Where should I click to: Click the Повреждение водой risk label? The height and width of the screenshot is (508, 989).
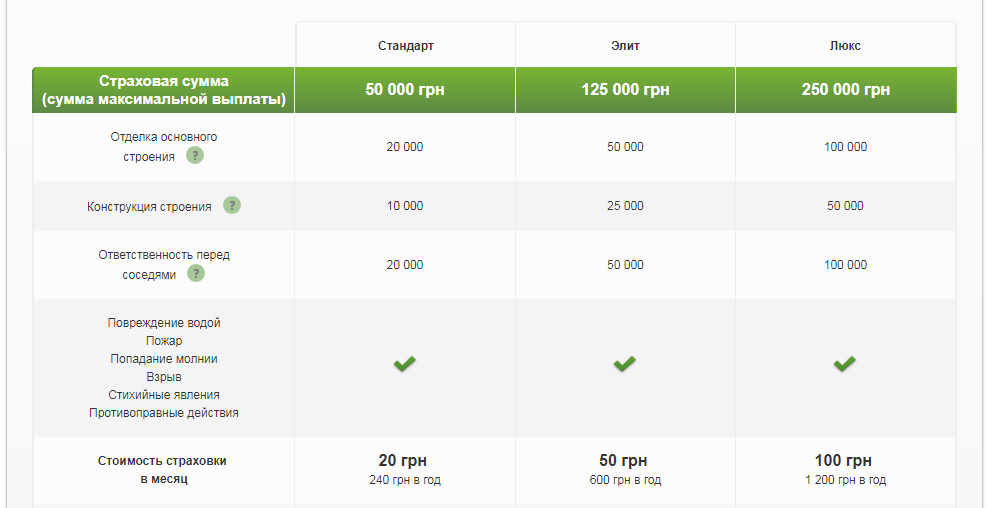click(164, 323)
